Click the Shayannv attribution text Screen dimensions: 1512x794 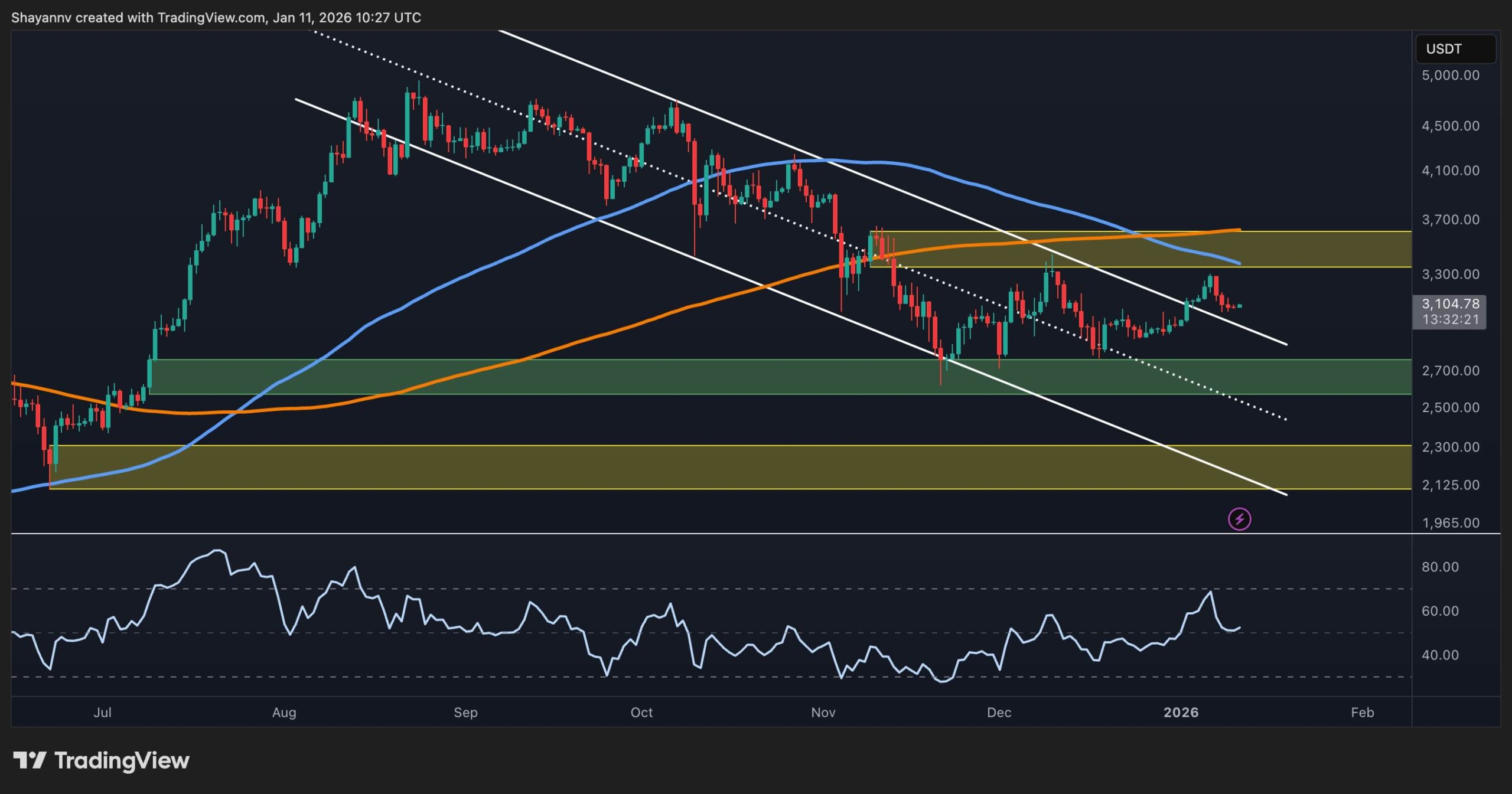(x=40, y=17)
